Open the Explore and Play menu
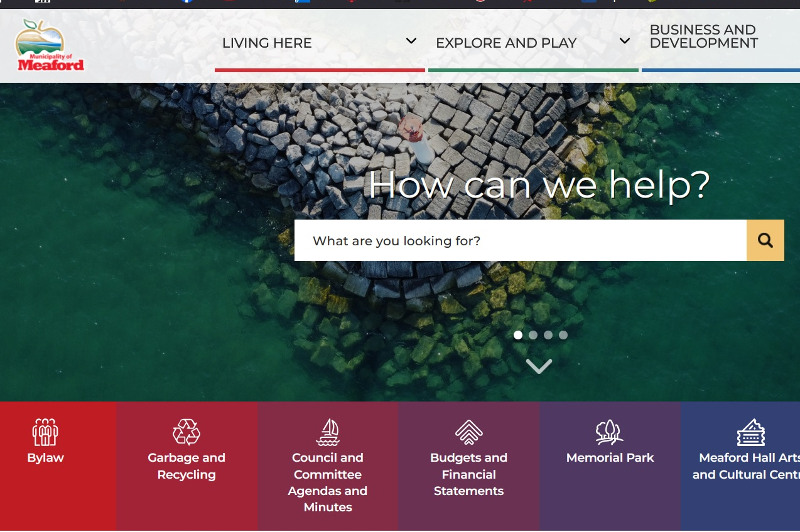Screen dimensions: 800x532 click(506, 43)
